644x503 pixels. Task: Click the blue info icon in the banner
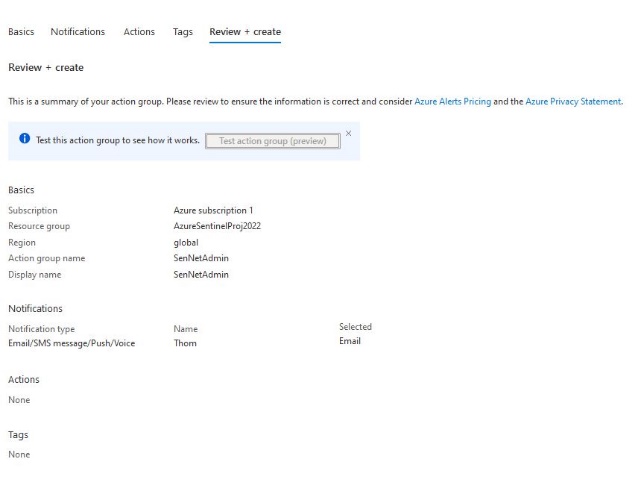[24, 140]
